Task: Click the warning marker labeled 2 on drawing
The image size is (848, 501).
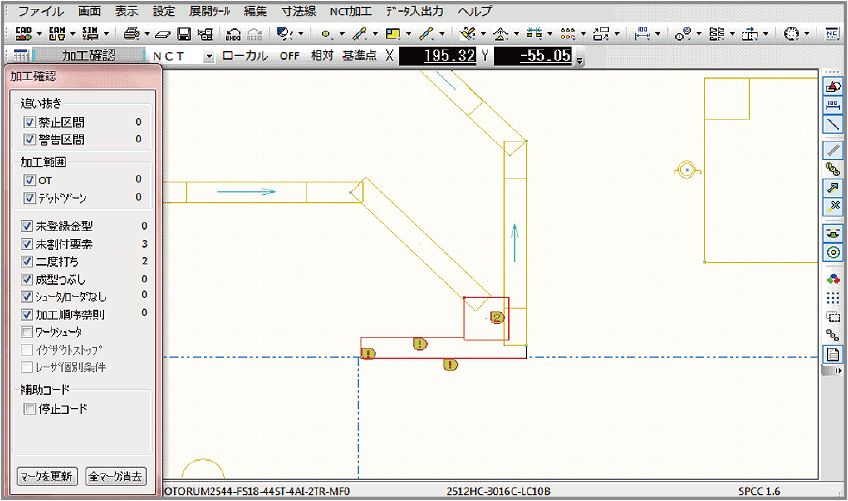Action: [497, 318]
